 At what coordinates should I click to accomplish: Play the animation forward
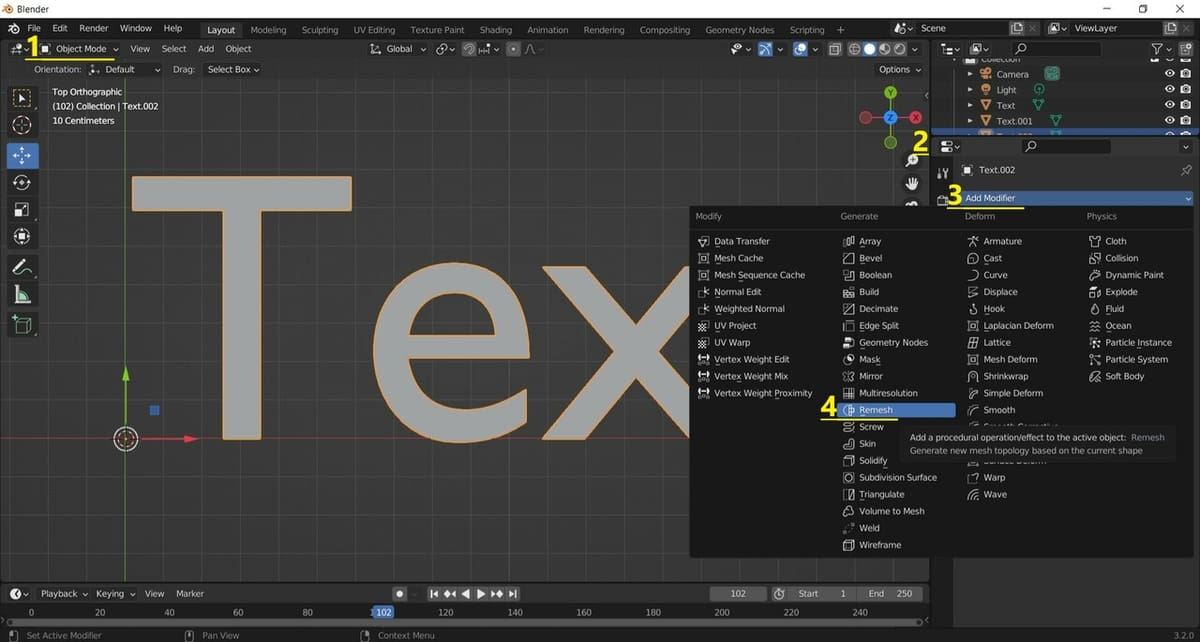tap(481, 594)
